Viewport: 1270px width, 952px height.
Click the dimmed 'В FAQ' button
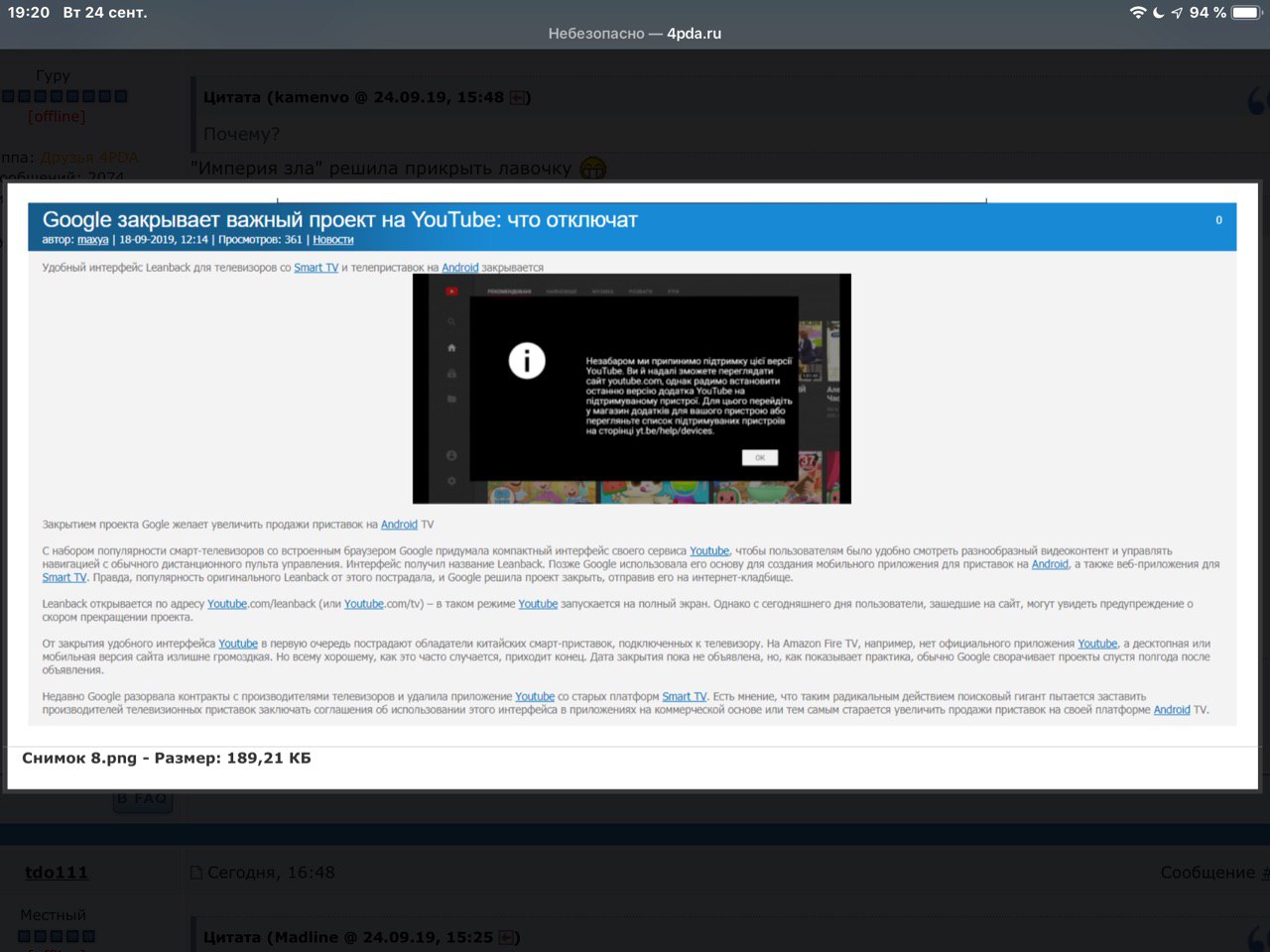pyautogui.click(x=143, y=799)
